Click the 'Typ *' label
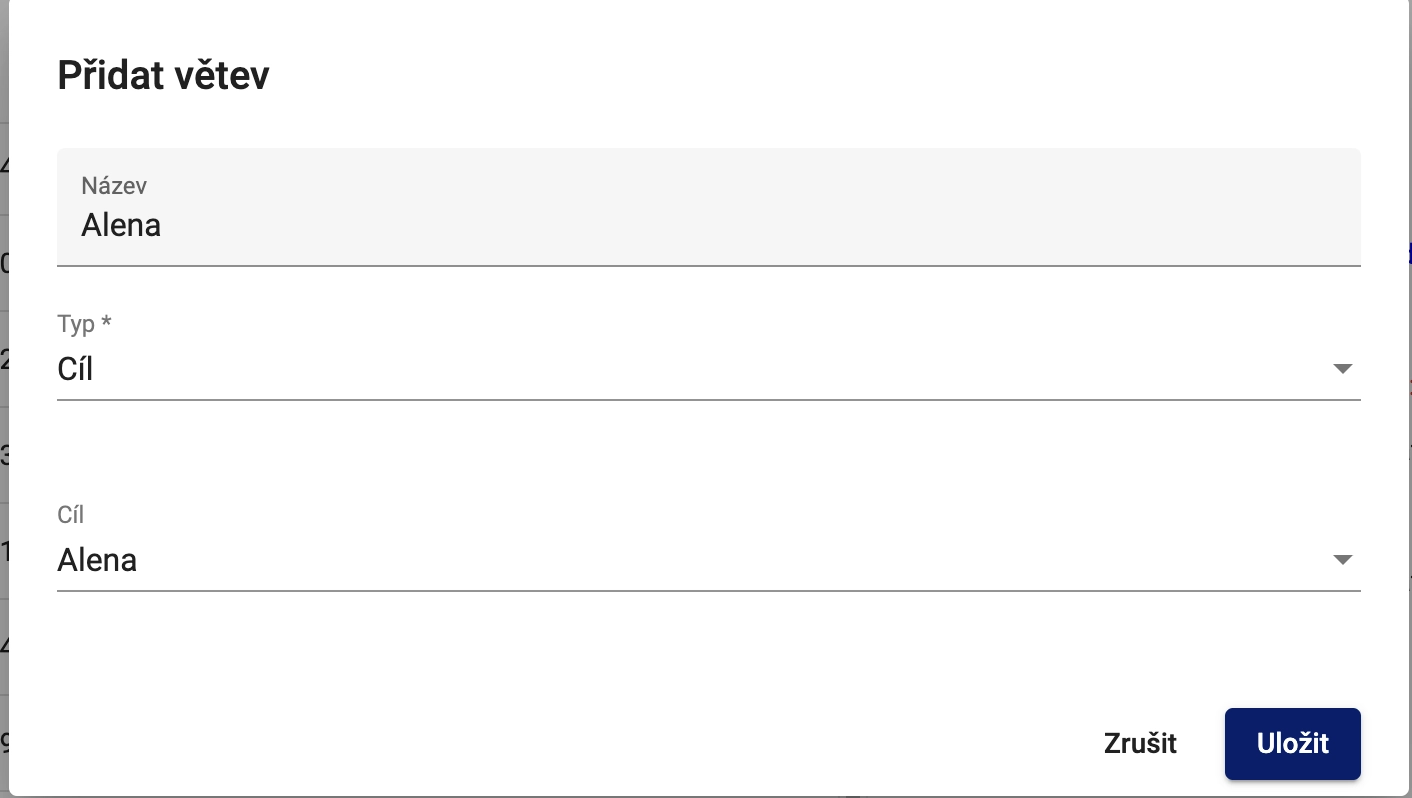1412x798 pixels. [85, 324]
